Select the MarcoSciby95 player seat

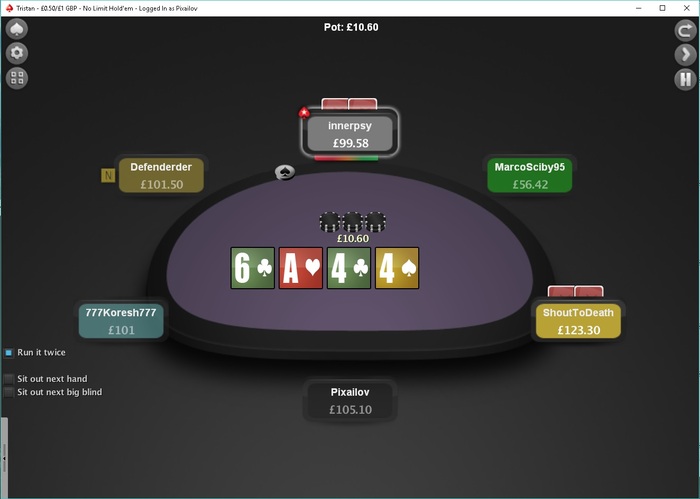click(529, 175)
